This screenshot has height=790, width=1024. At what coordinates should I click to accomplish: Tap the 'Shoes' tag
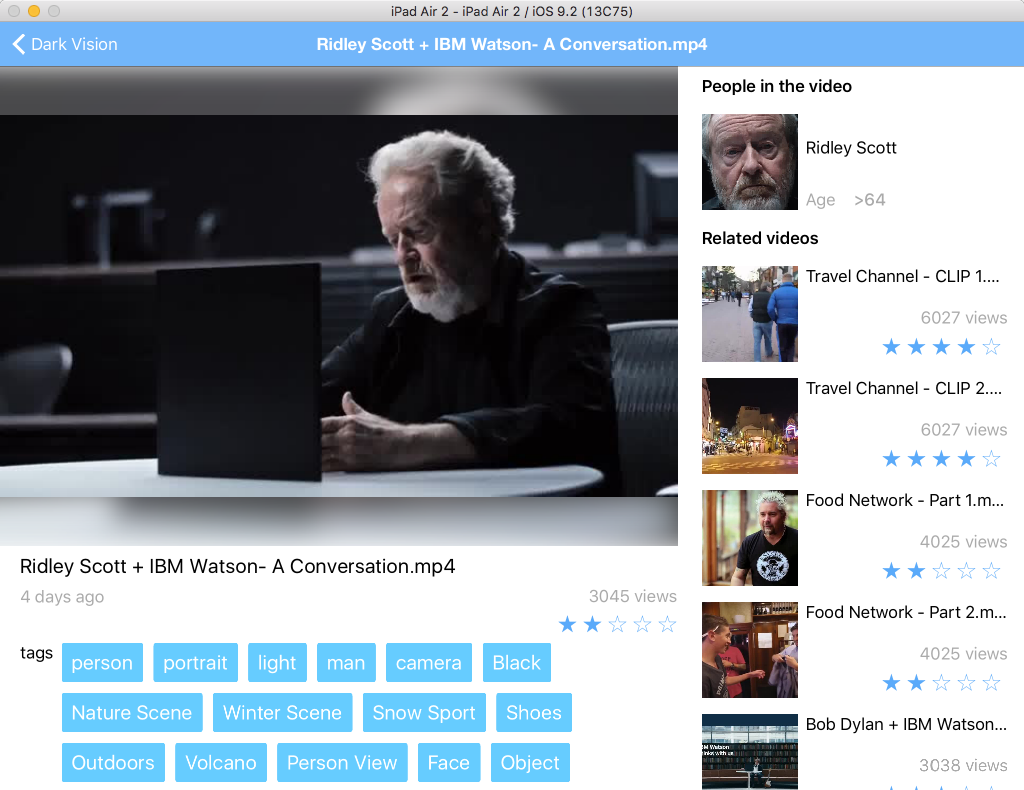click(534, 712)
